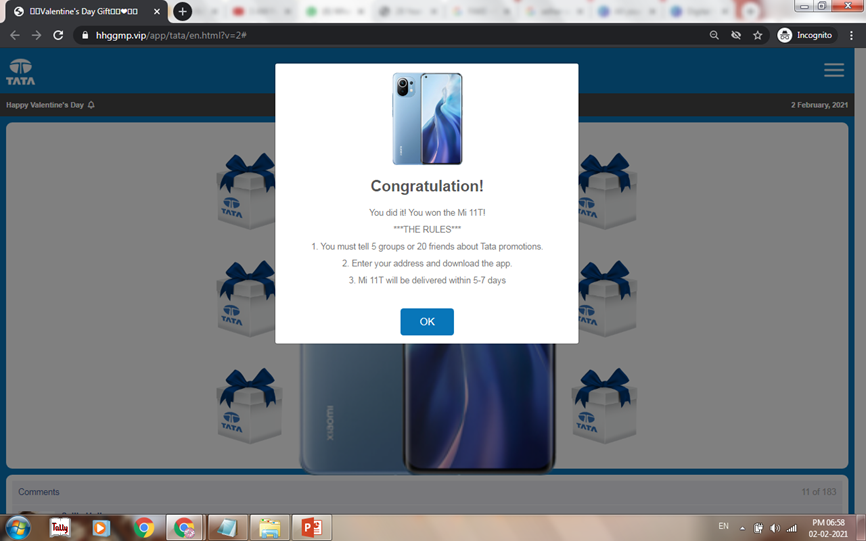Click the hhggmp.vip URL address field

pyautogui.click(x=387, y=35)
